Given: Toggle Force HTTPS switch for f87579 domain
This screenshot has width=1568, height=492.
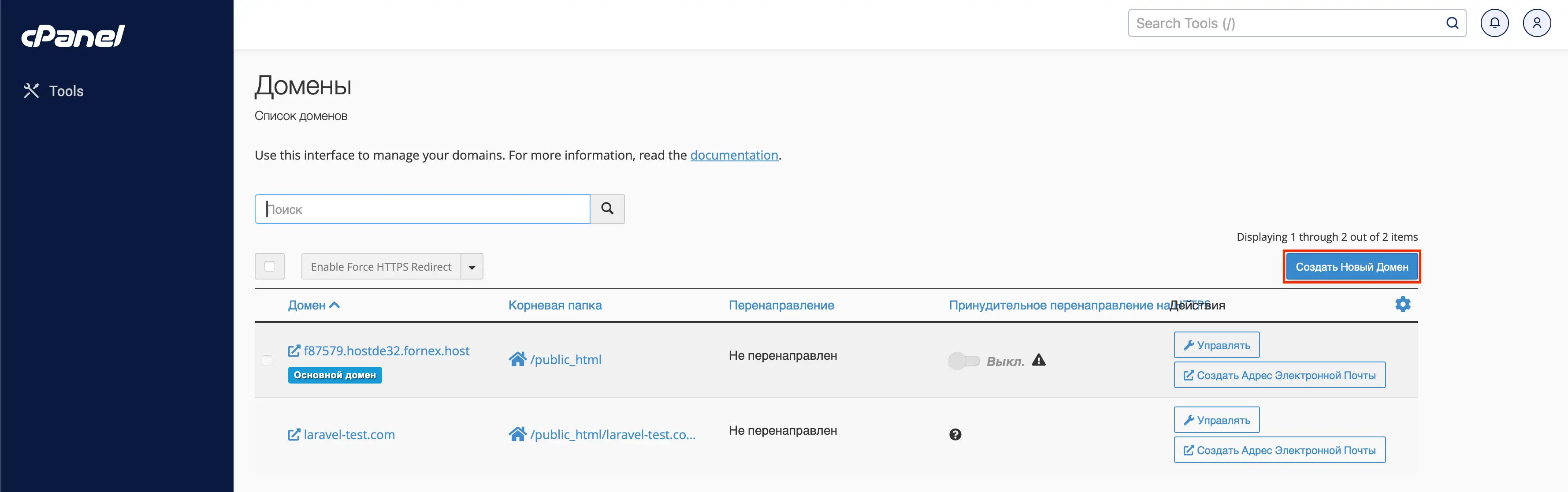Looking at the screenshot, I should click(963, 361).
